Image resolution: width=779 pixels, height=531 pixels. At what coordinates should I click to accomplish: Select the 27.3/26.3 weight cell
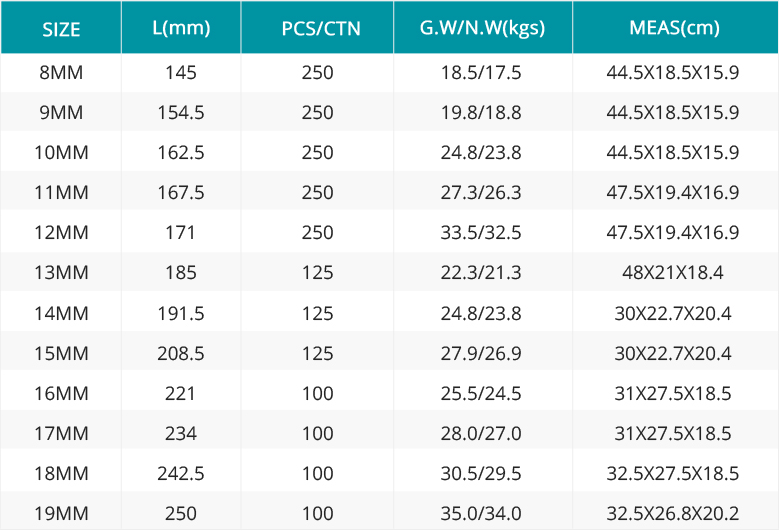(x=483, y=192)
